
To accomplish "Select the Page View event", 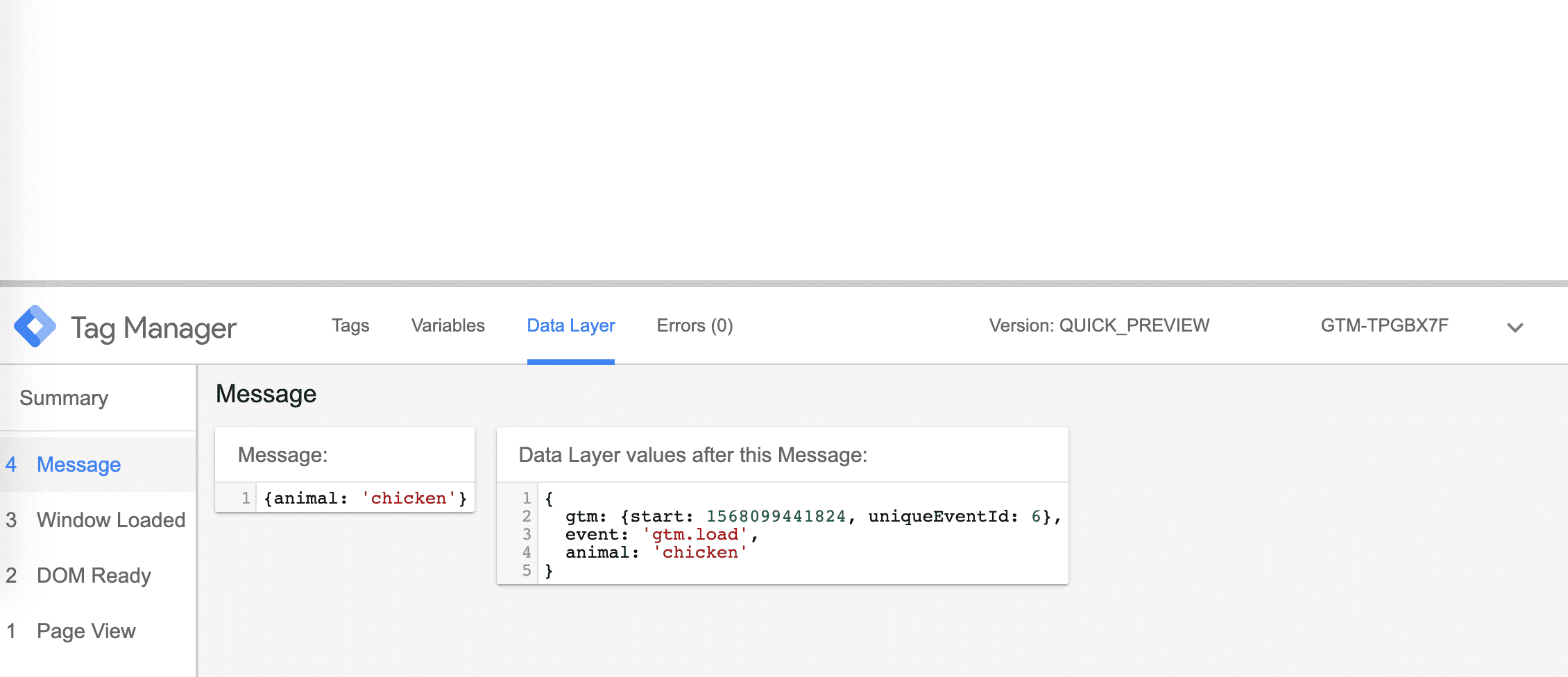I will pos(86,631).
